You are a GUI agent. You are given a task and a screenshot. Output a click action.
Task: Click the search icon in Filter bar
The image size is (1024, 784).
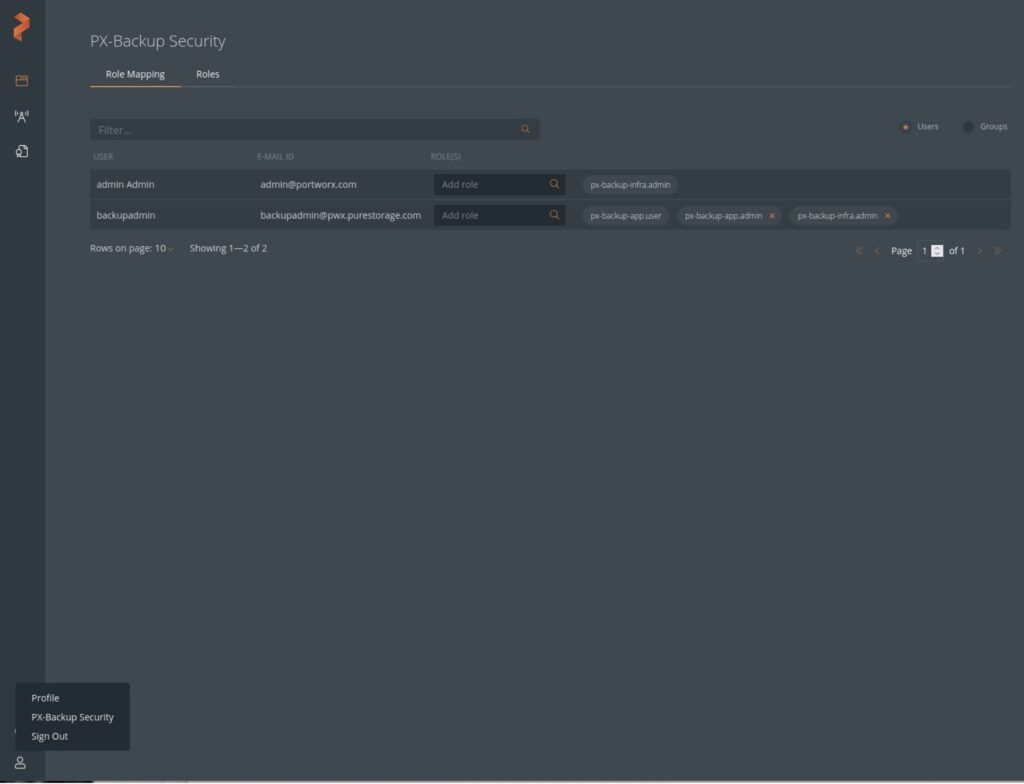[525, 129]
